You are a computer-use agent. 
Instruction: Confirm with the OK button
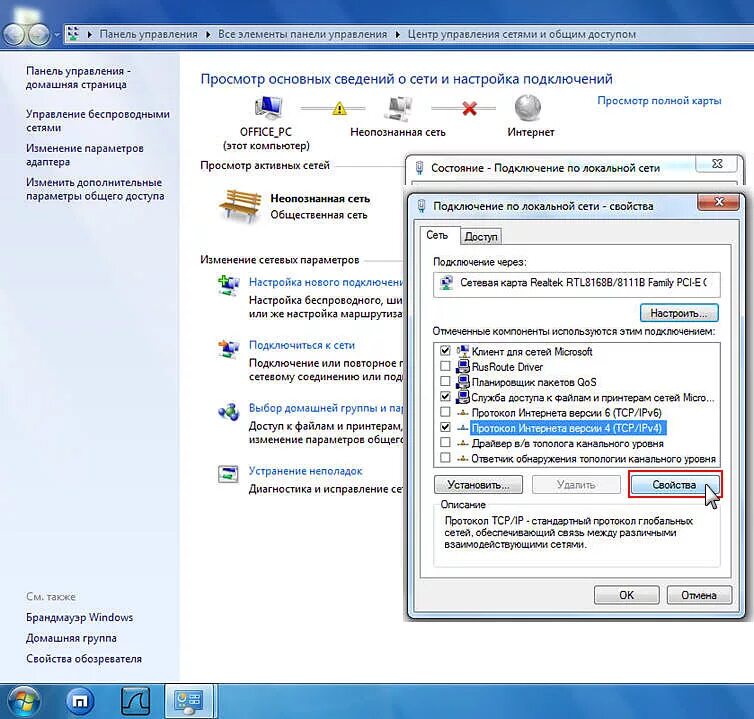(627, 595)
